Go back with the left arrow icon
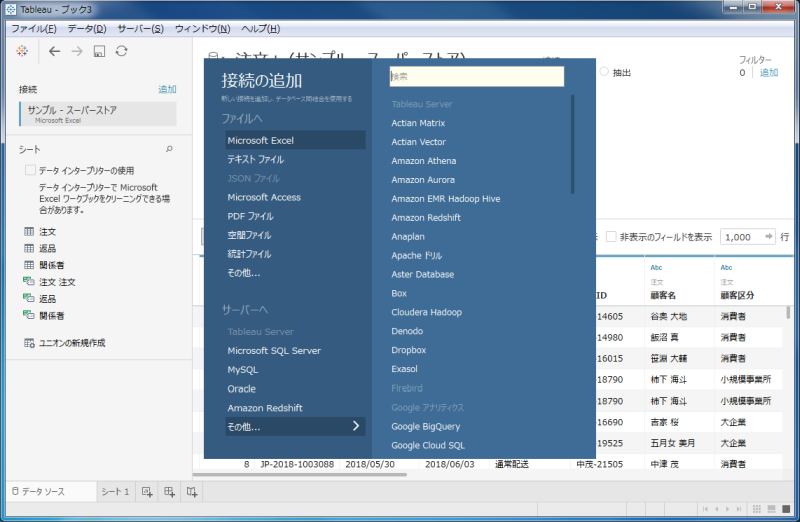Viewport: 800px width, 522px height. click(x=54, y=51)
